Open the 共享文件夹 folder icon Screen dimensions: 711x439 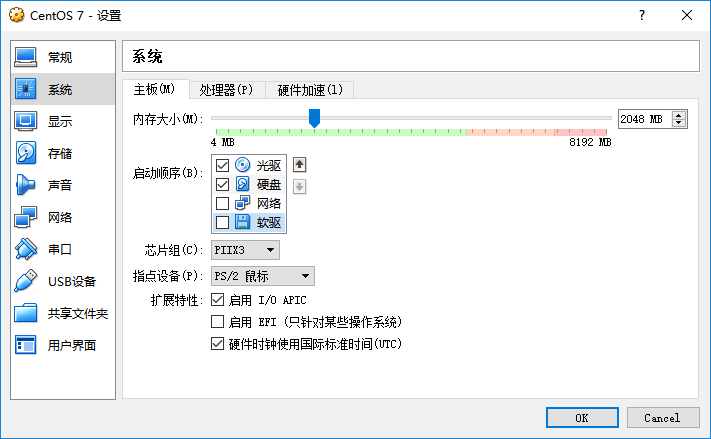25,313
